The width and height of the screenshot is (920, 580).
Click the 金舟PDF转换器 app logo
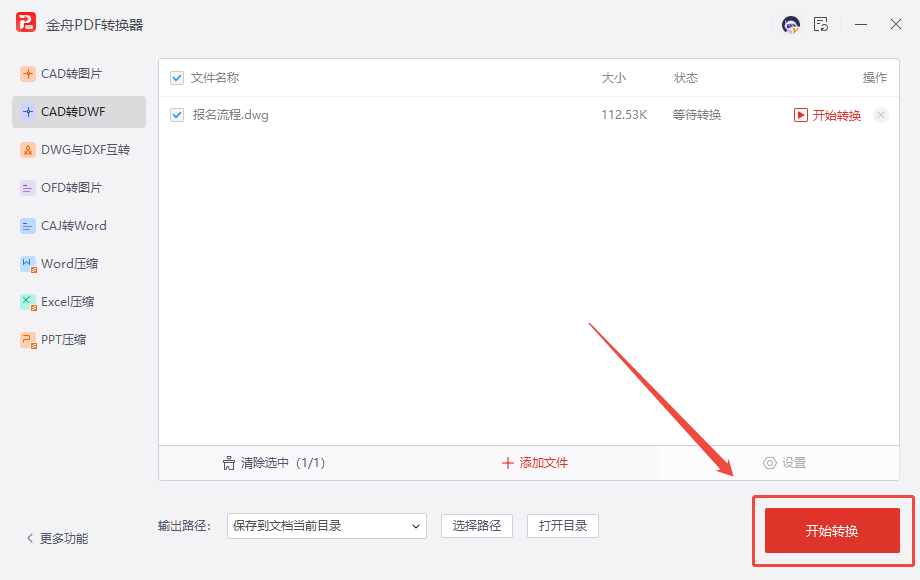[26, 23]
